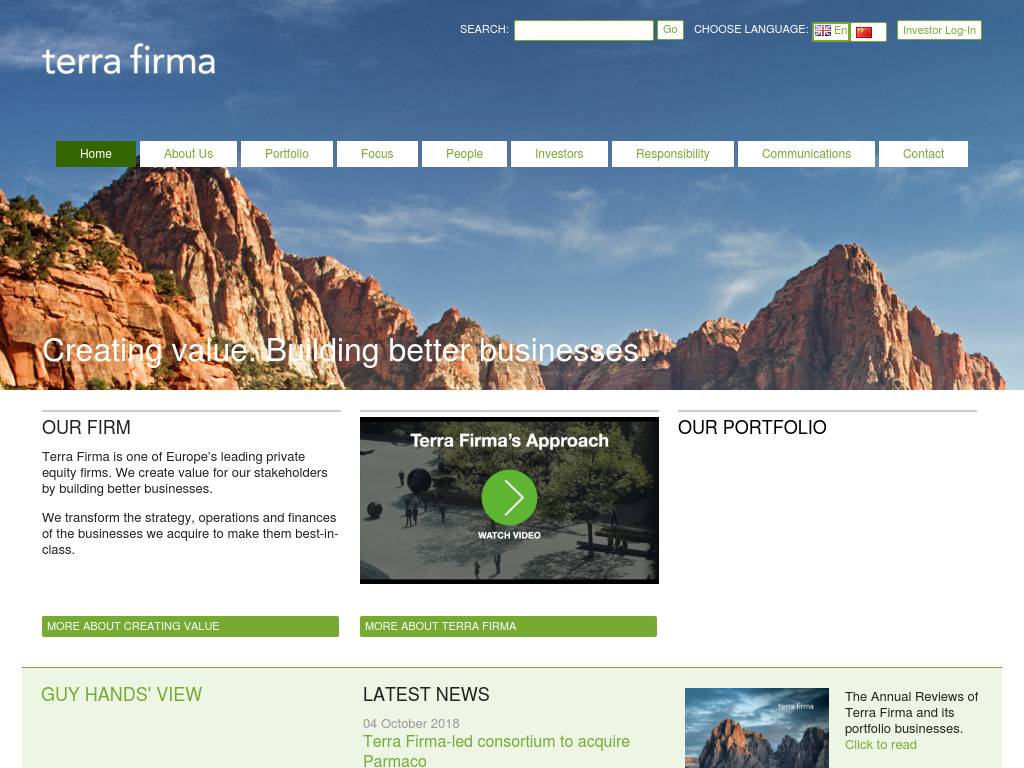Go to the Responsibility page
This screenshot has width=1024, height=768.
pos(672,154)
